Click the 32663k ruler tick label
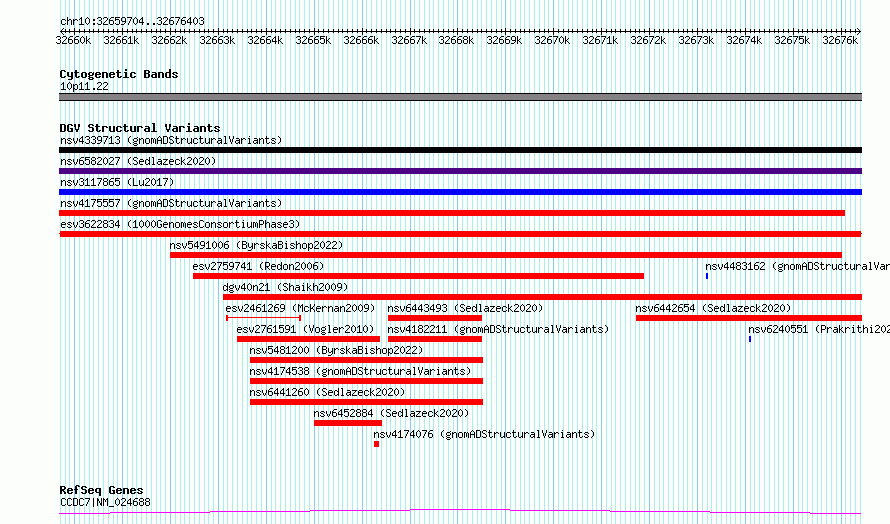Image resolution: width=890 pixels, height=524 pixels. pyautogui.click(x=217, y=40)
